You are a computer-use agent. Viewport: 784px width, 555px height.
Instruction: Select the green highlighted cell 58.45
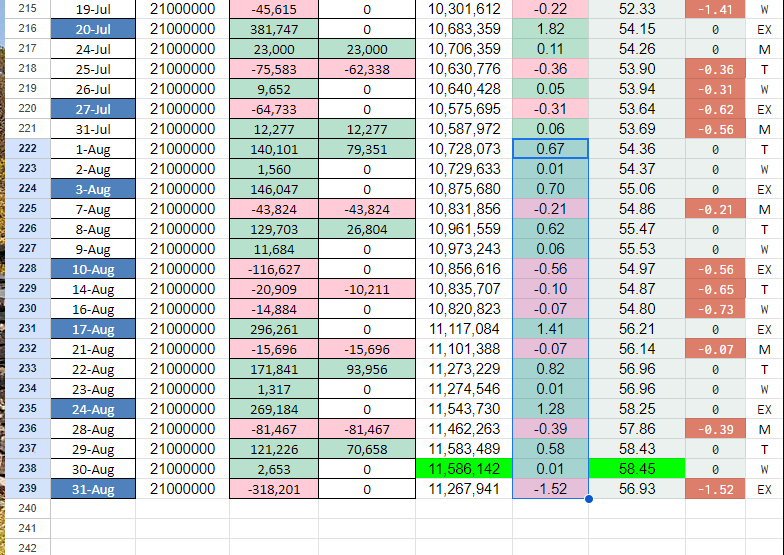coord(637,469)
